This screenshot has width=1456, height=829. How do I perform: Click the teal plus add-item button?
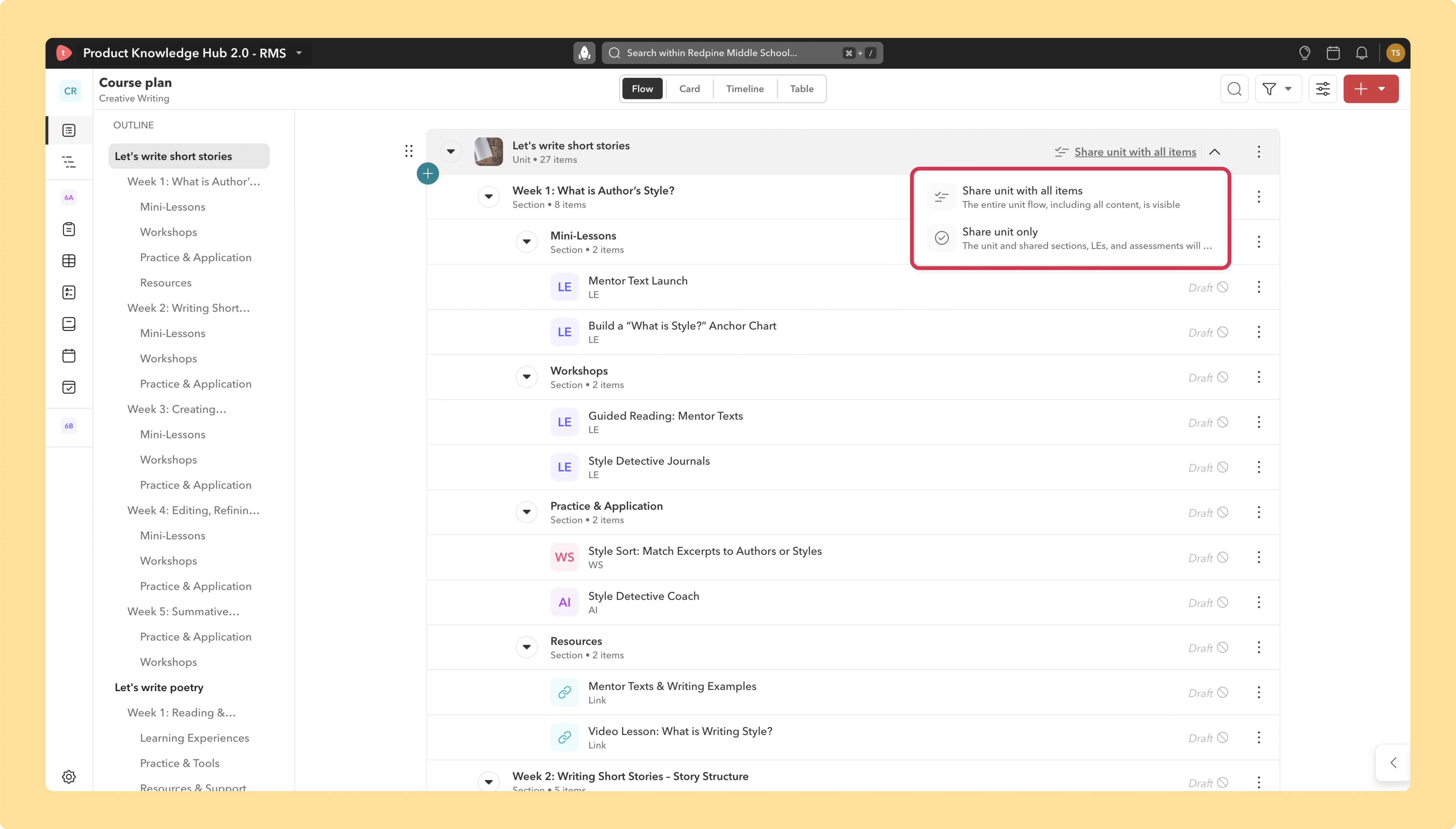tap(428, 174)
